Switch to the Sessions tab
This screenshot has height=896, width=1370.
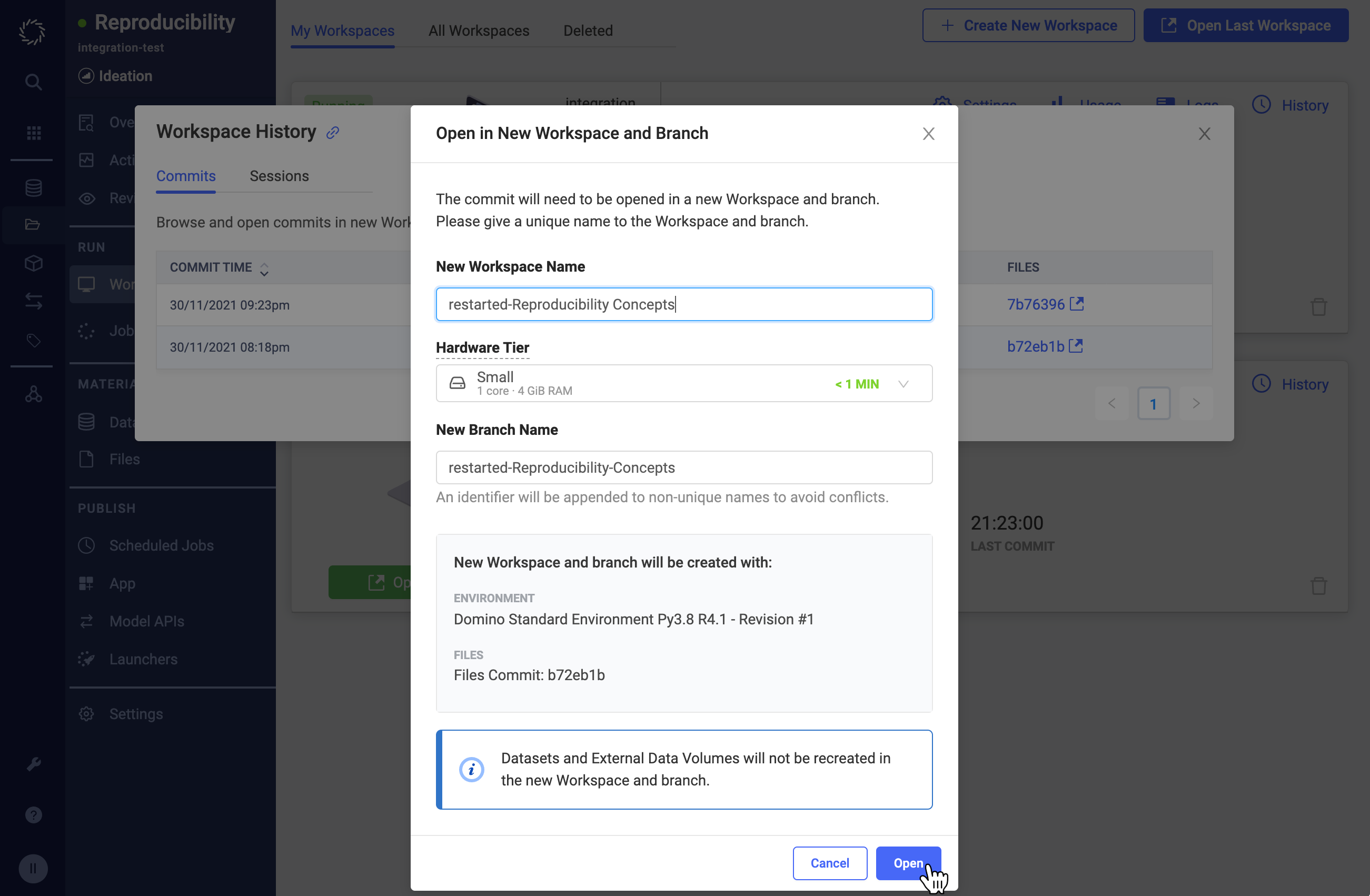pos(279,176)
